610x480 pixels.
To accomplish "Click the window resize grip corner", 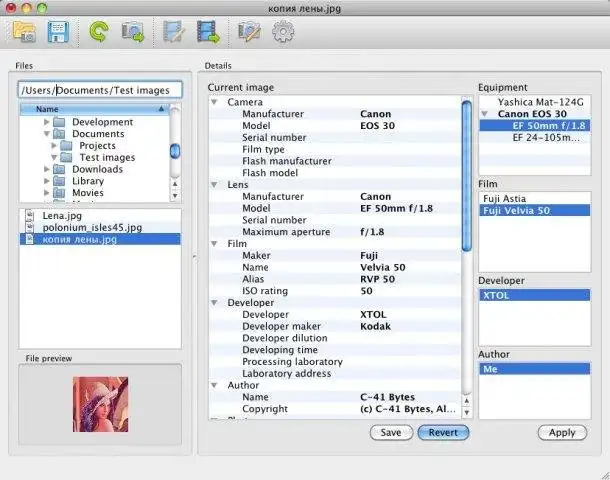I will (x=605, y=475).
